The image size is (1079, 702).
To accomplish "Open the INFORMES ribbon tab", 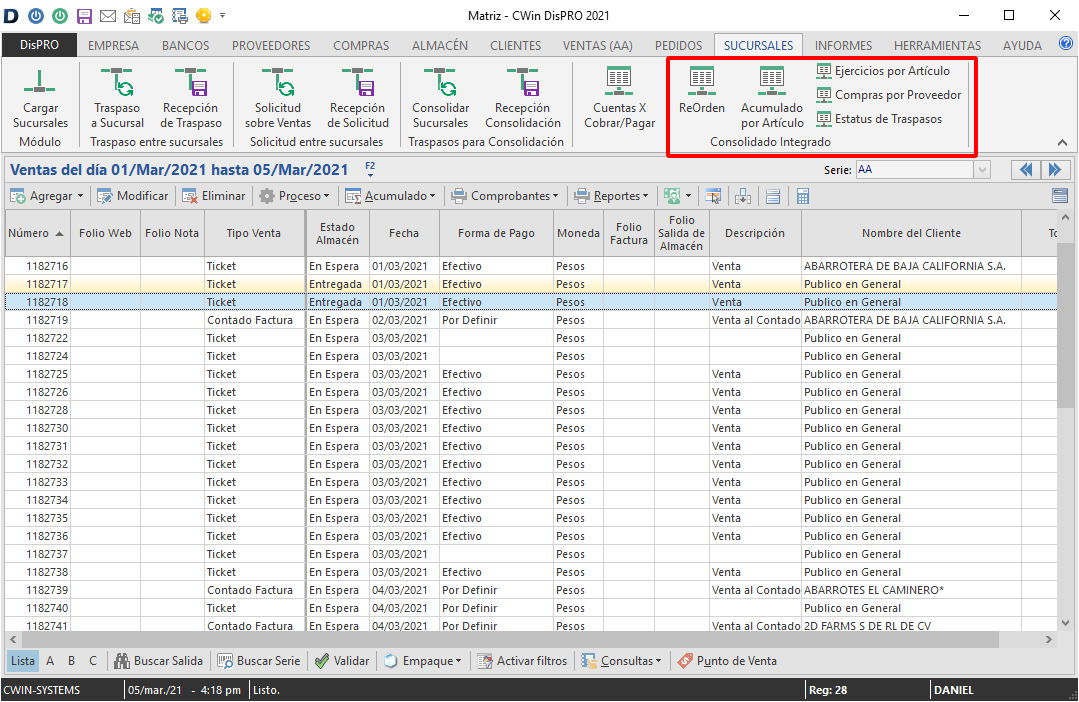I will coord(843,45).
